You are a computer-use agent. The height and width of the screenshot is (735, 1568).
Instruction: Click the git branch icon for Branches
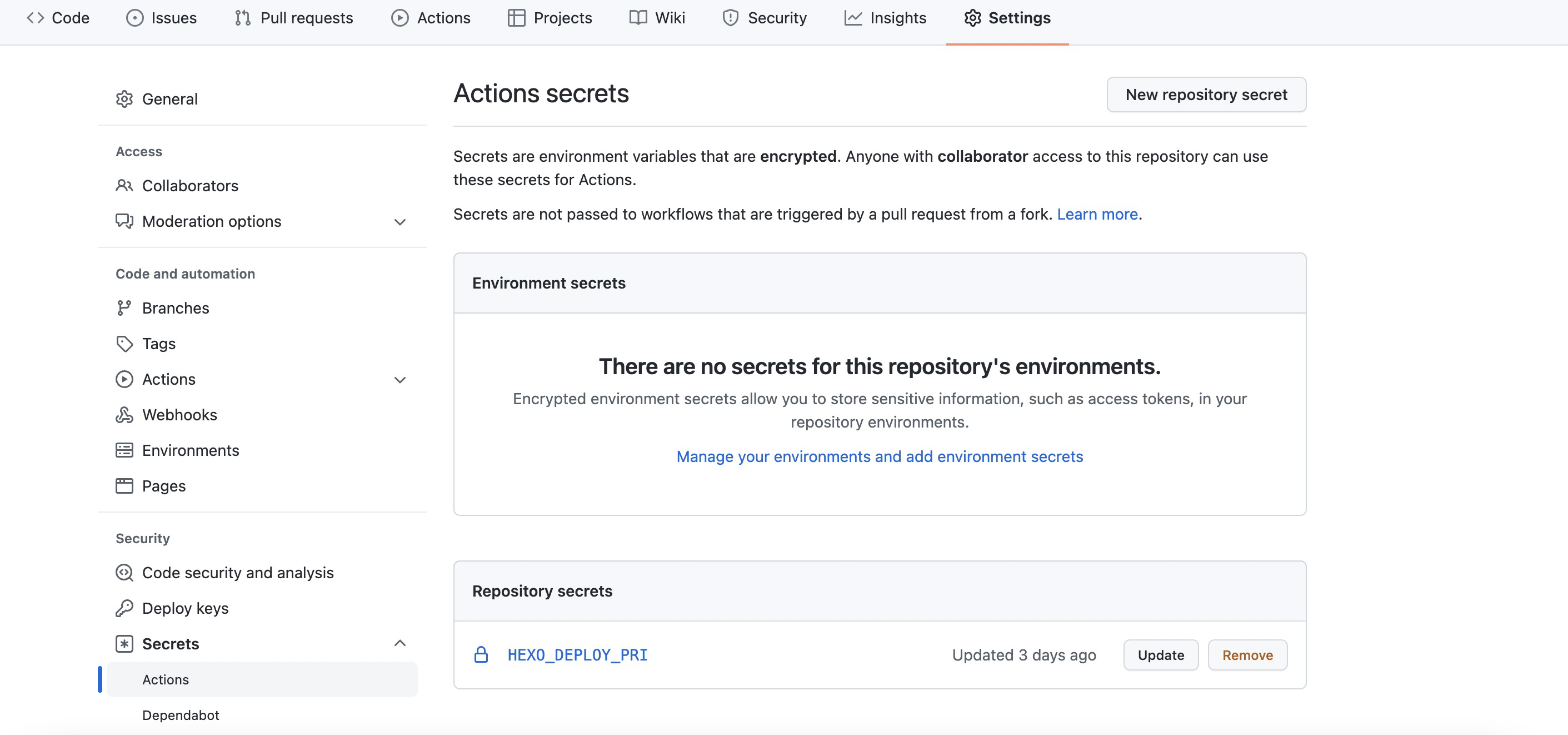pos(124,308)
